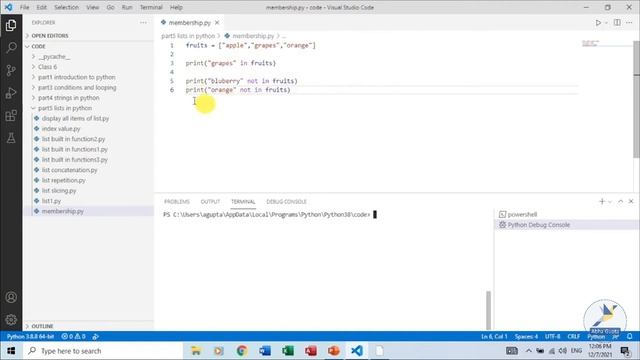Click the editor vertical scrollbar
Image resolution: width=640 pixels, height=360 pixels.
pyautogui.click(x=636, y=99)
